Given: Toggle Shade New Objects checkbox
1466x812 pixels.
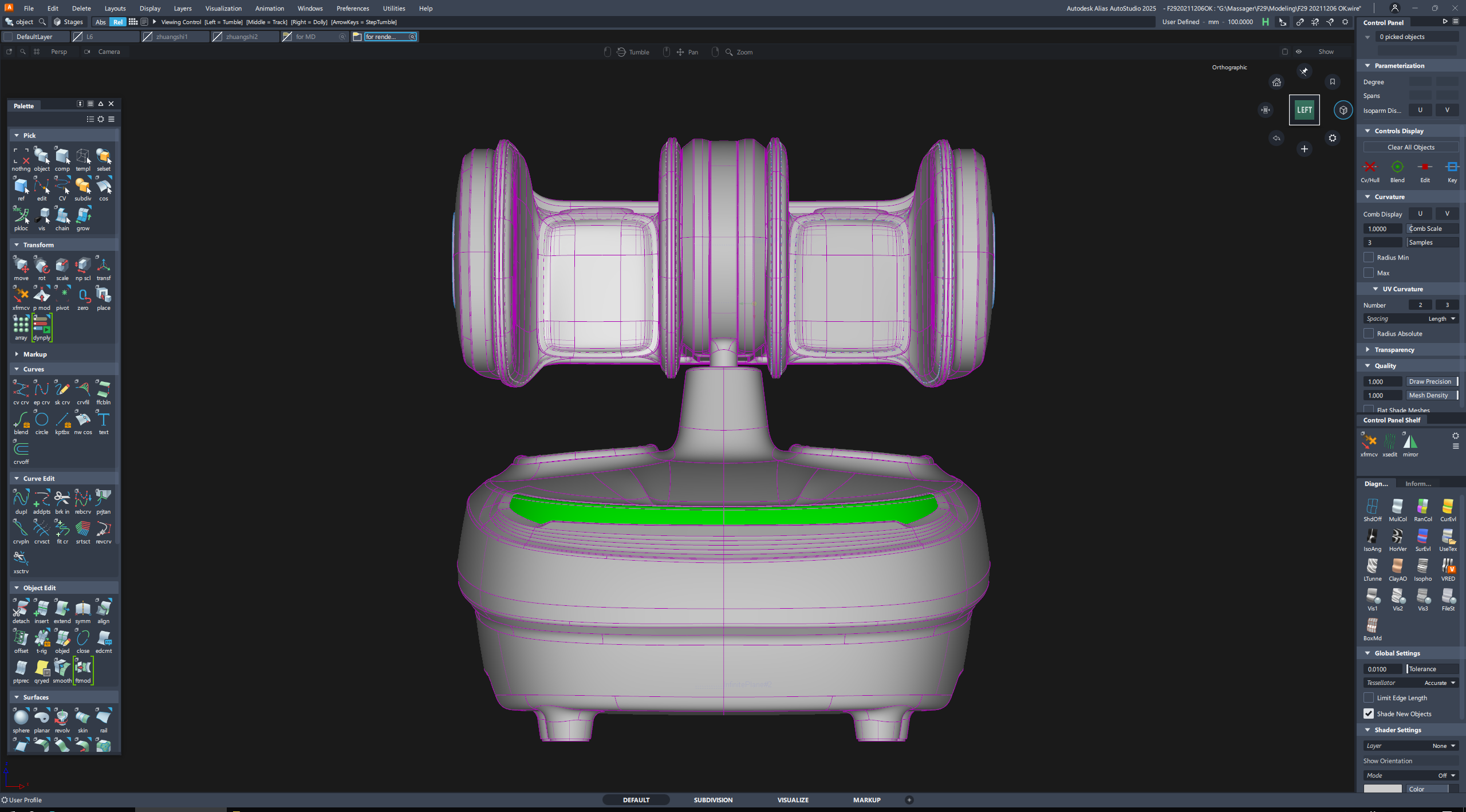Looking at the screenshot, I should 1369,714.
